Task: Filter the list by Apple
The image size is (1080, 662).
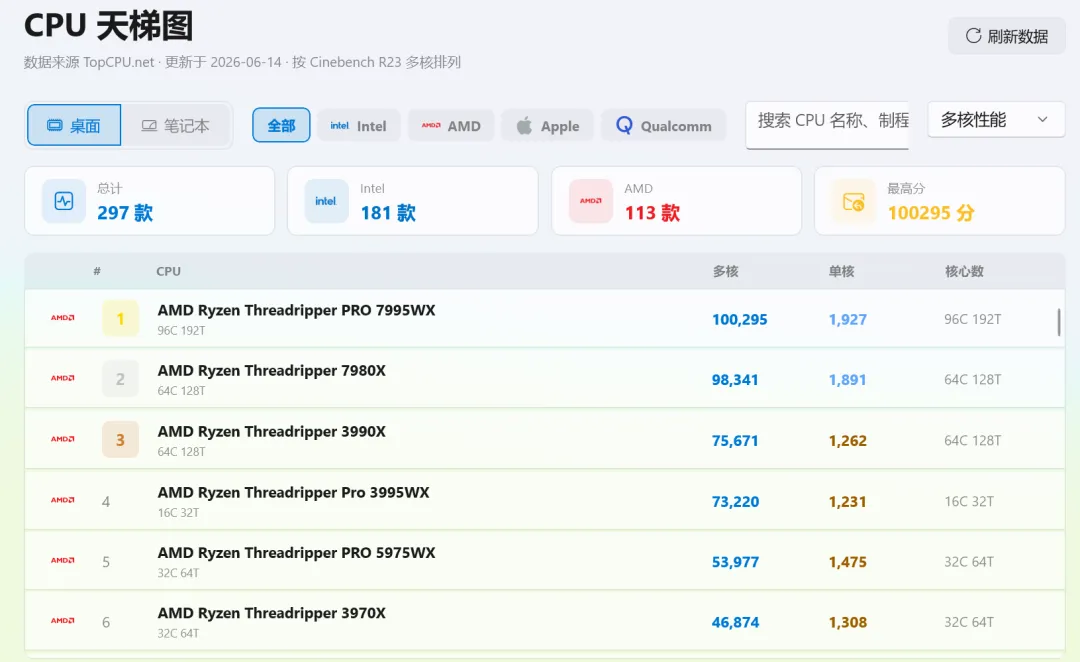Action: (548, 125)
